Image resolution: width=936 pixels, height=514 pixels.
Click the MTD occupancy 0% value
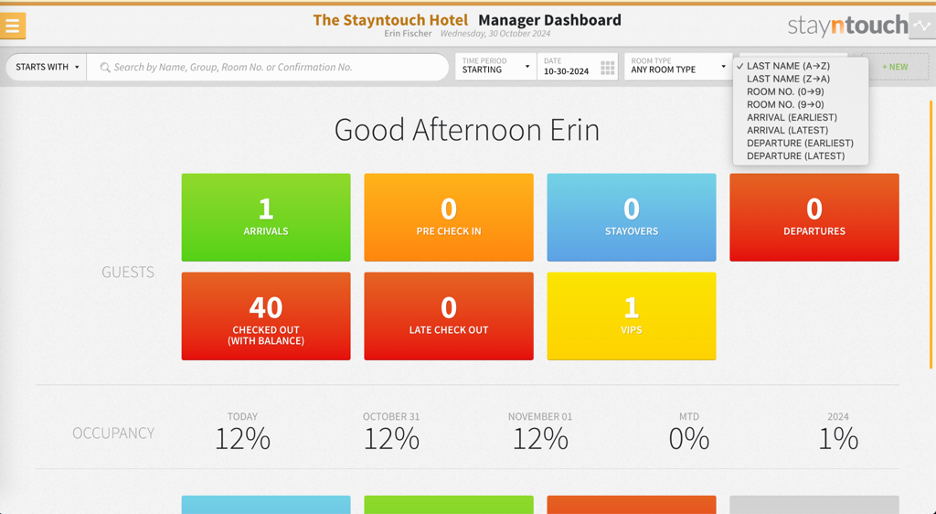(689, 439)
